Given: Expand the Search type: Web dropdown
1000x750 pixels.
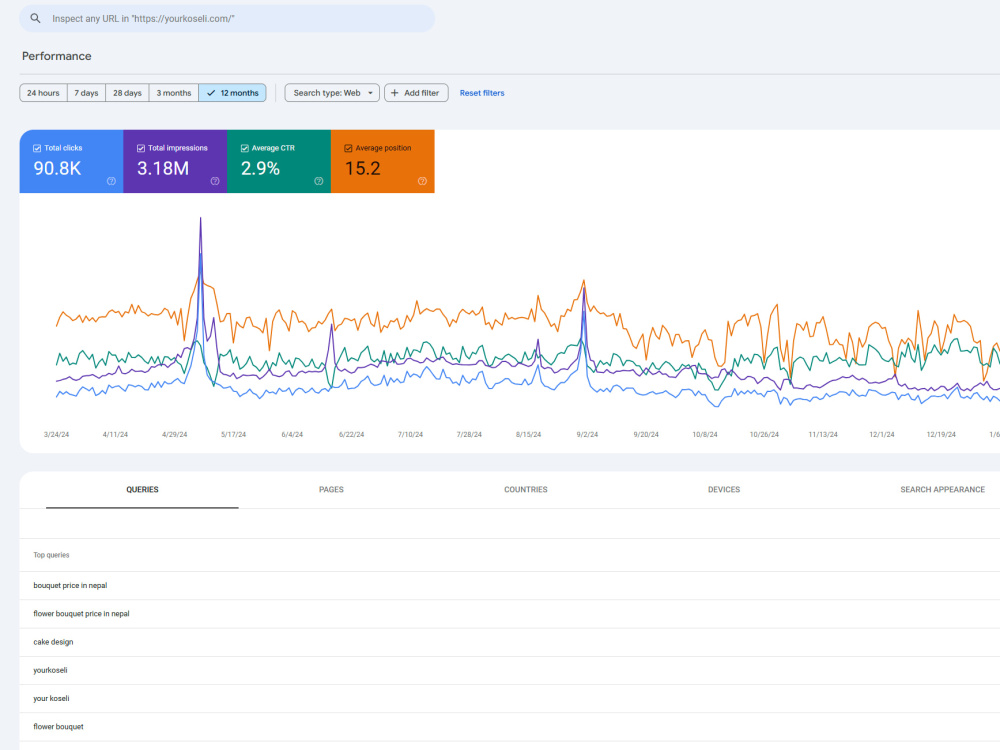Looking at the screenshot, I should point(332,93).
